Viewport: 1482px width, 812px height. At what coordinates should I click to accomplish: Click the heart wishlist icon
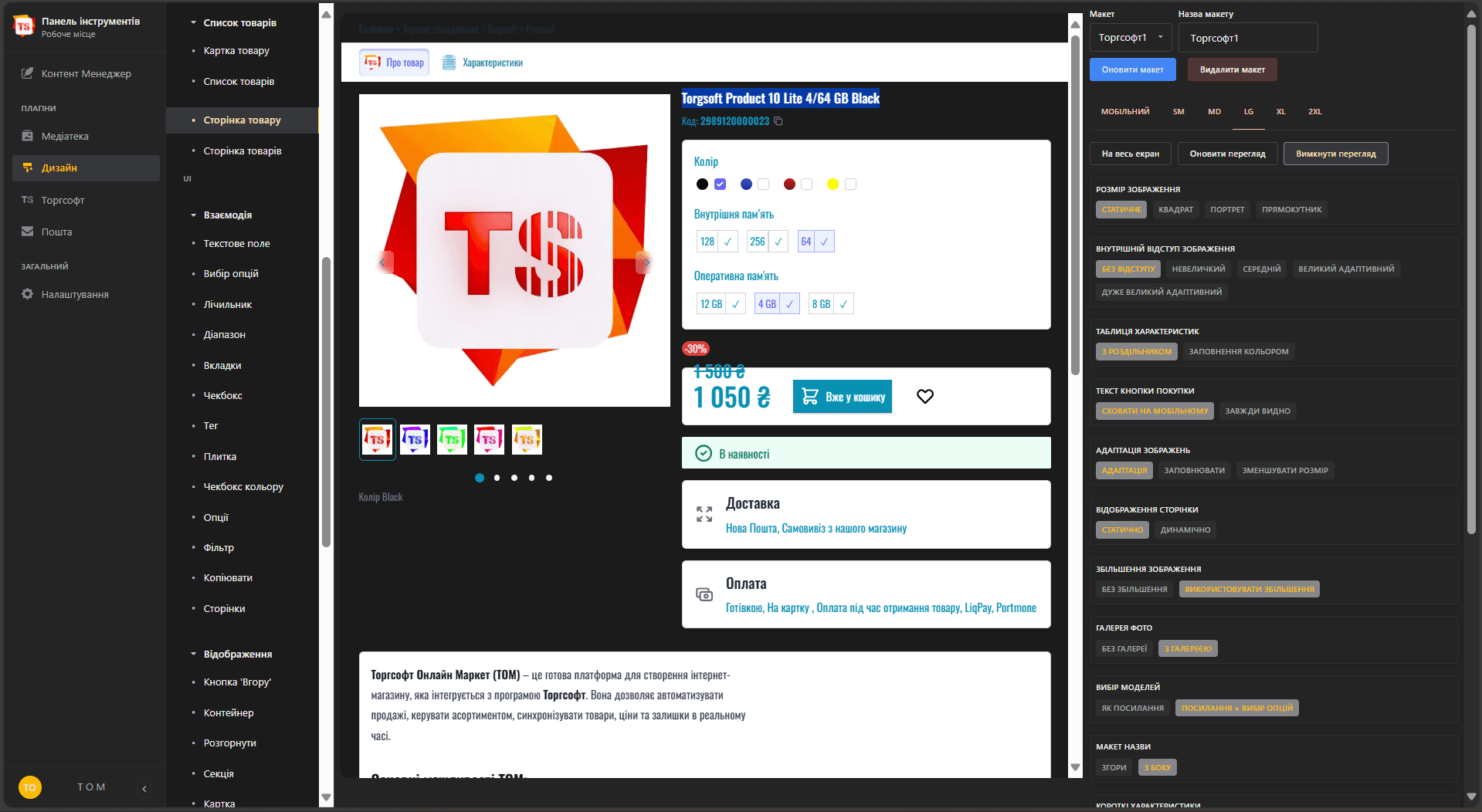[924, 397]
